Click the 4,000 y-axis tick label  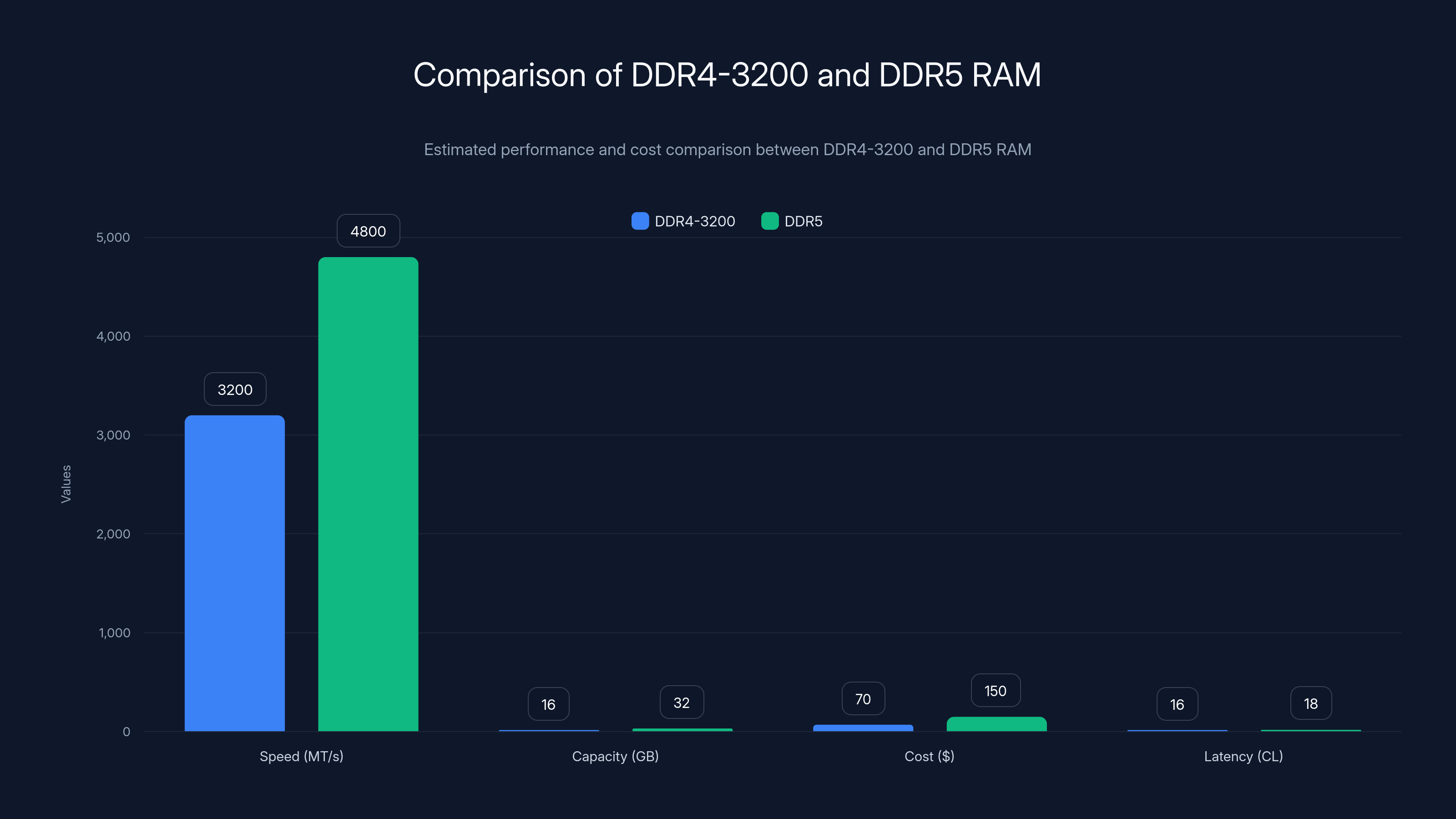coord(113,336)
